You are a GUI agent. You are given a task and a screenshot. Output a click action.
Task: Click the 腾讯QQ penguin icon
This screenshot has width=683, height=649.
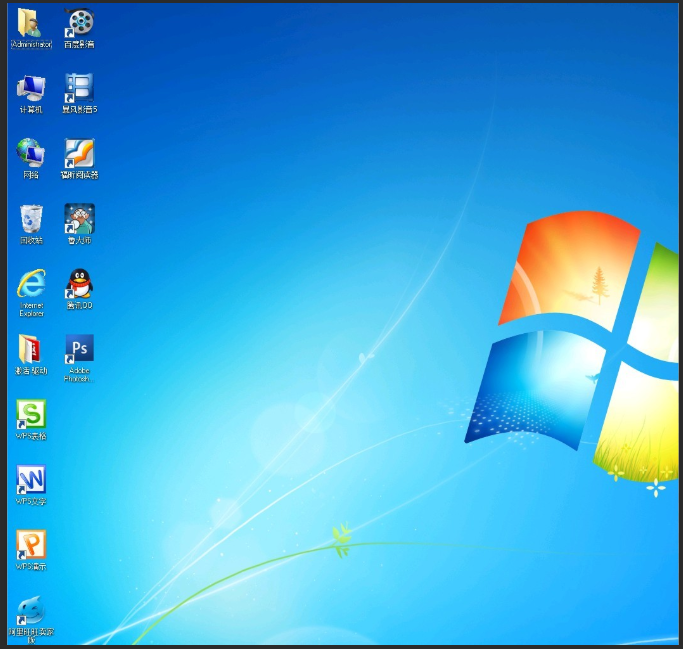79,284
